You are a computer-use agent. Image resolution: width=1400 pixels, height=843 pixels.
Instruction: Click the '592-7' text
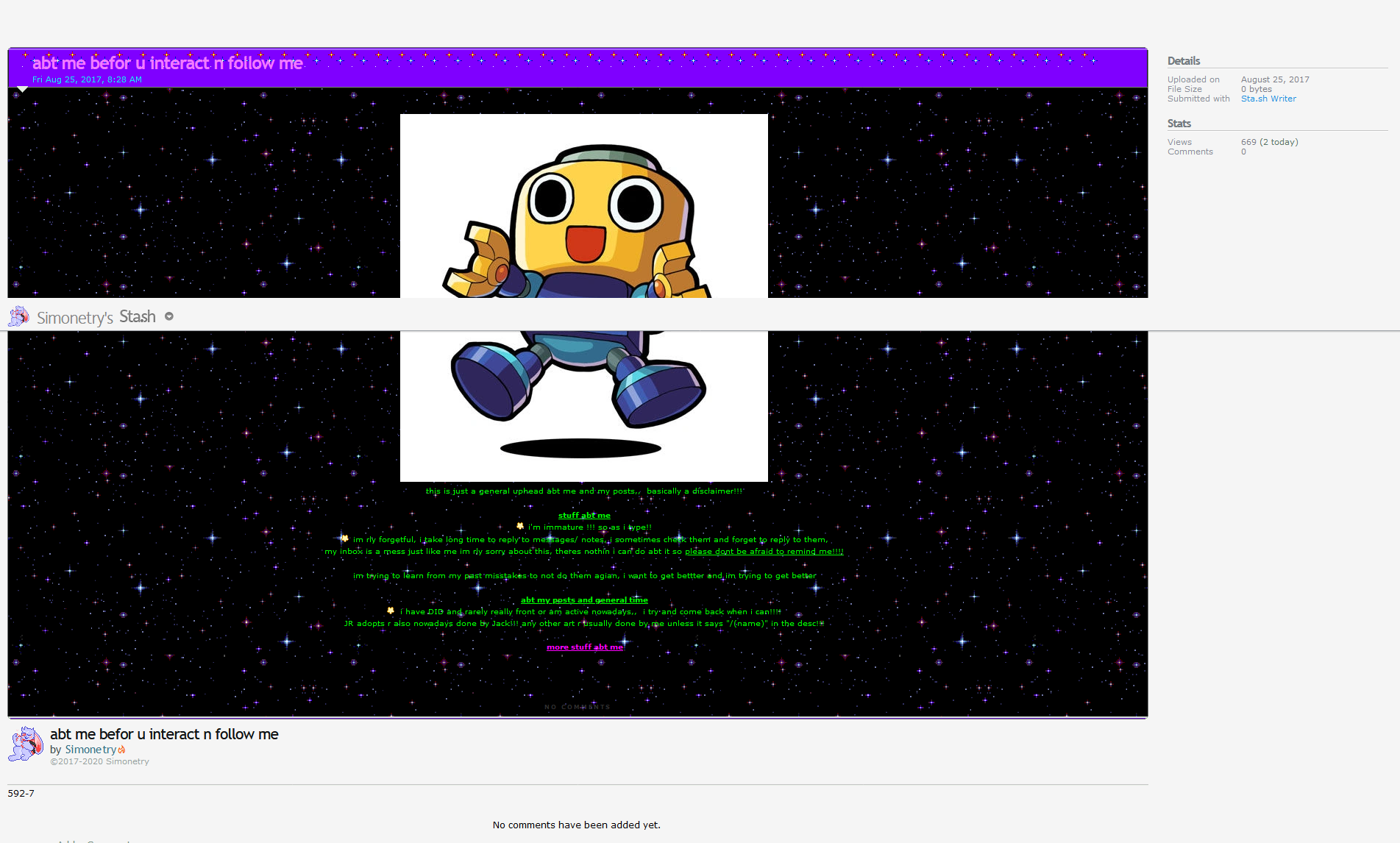point(21,794)
